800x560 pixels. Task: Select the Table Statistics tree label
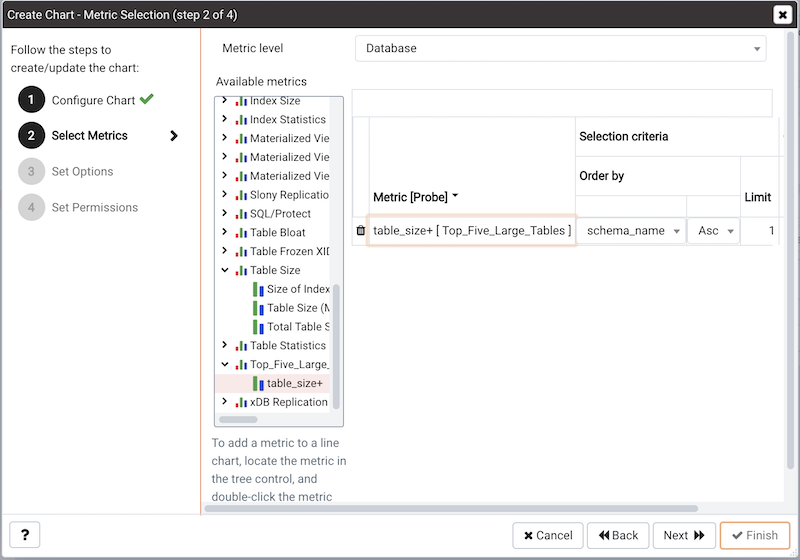pyautogui.click(x=288, y=346)
